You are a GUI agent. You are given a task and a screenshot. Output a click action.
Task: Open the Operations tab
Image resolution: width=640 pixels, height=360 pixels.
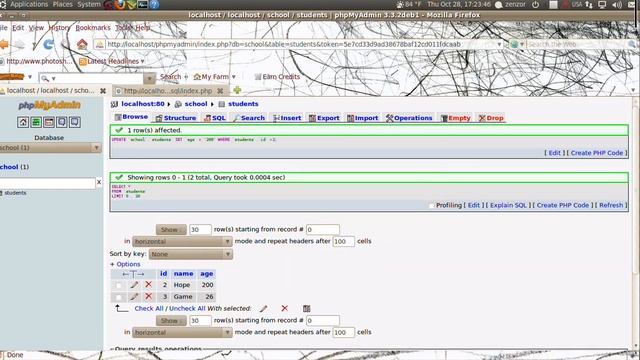coord(409,118)
